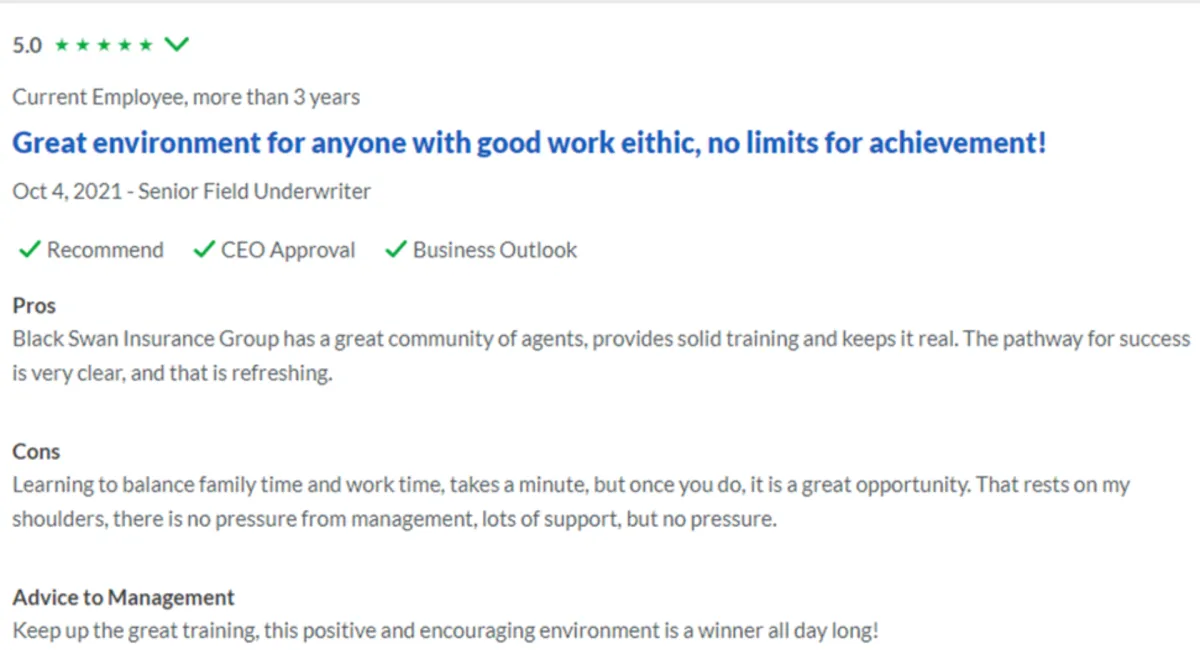The width and height of the screenshot is (1200, 650).
Task: Click the third green rating star
Action: point(104,45)
